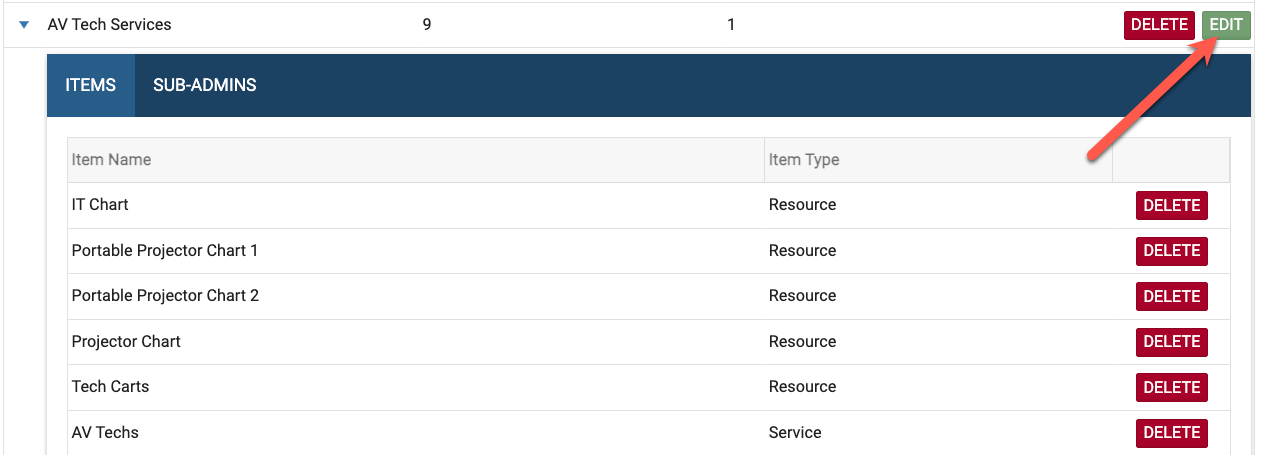Click the AV Techs item name

click(105, 433)
